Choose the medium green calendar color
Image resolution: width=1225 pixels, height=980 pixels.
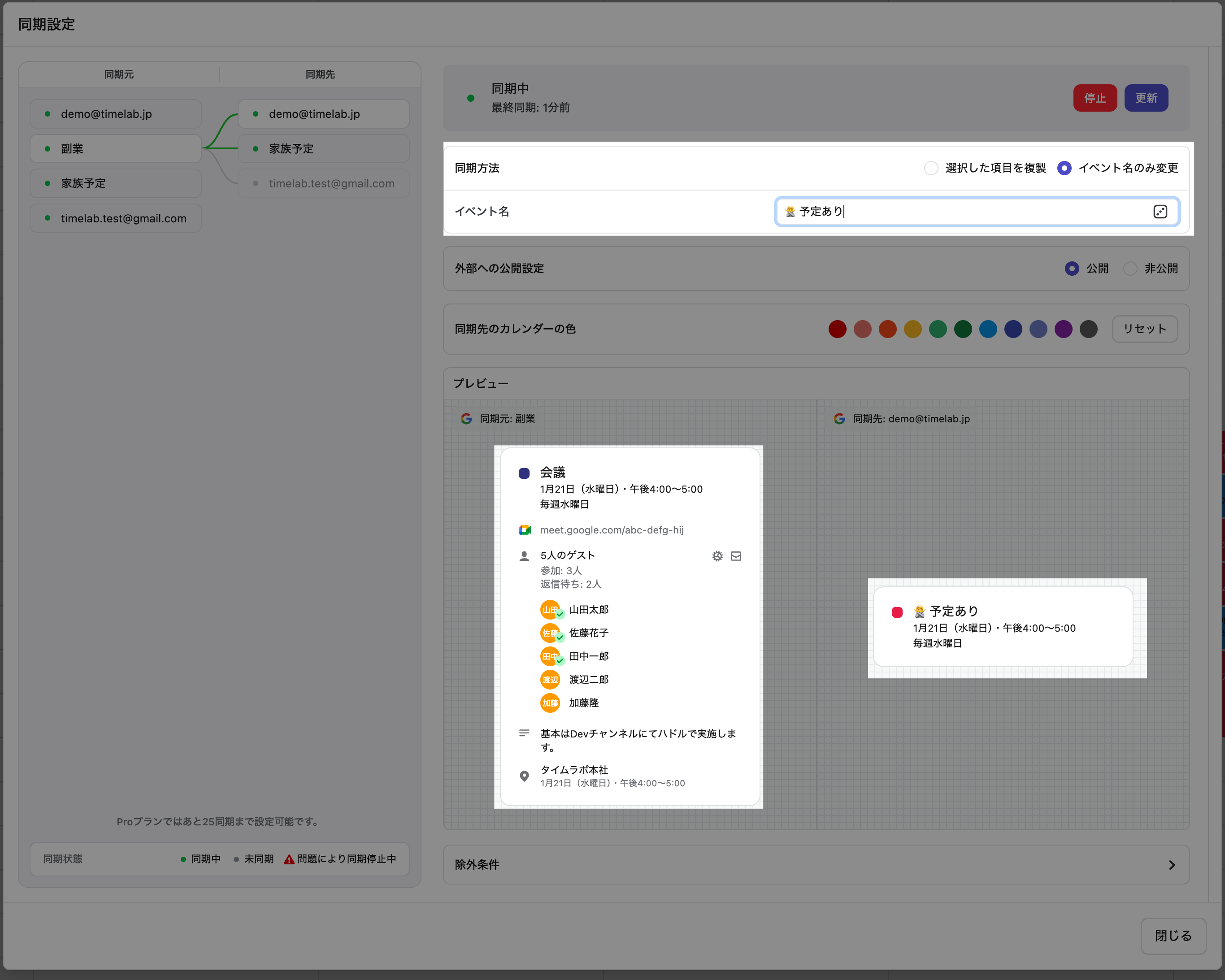tap(938, 329)
